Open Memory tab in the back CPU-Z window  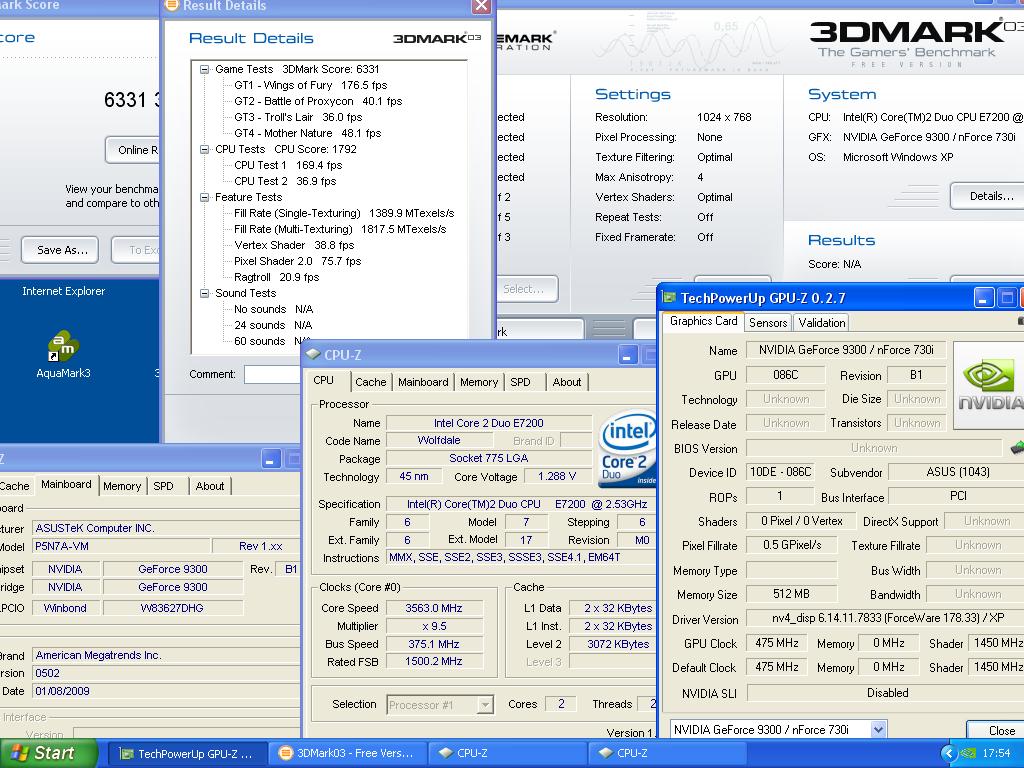pyautogui.click(x=121, y=486)
